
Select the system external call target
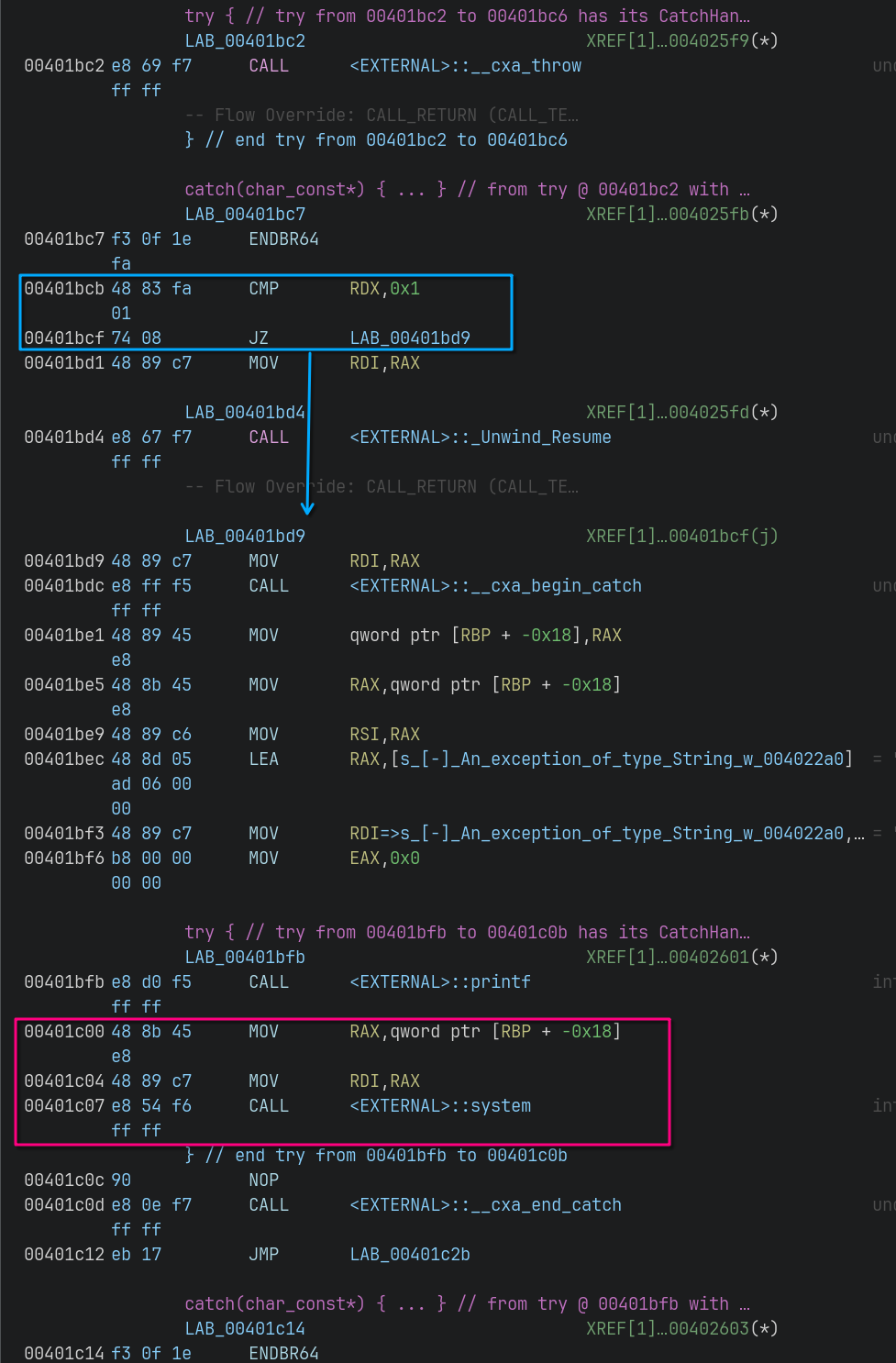pos(439,1106)
